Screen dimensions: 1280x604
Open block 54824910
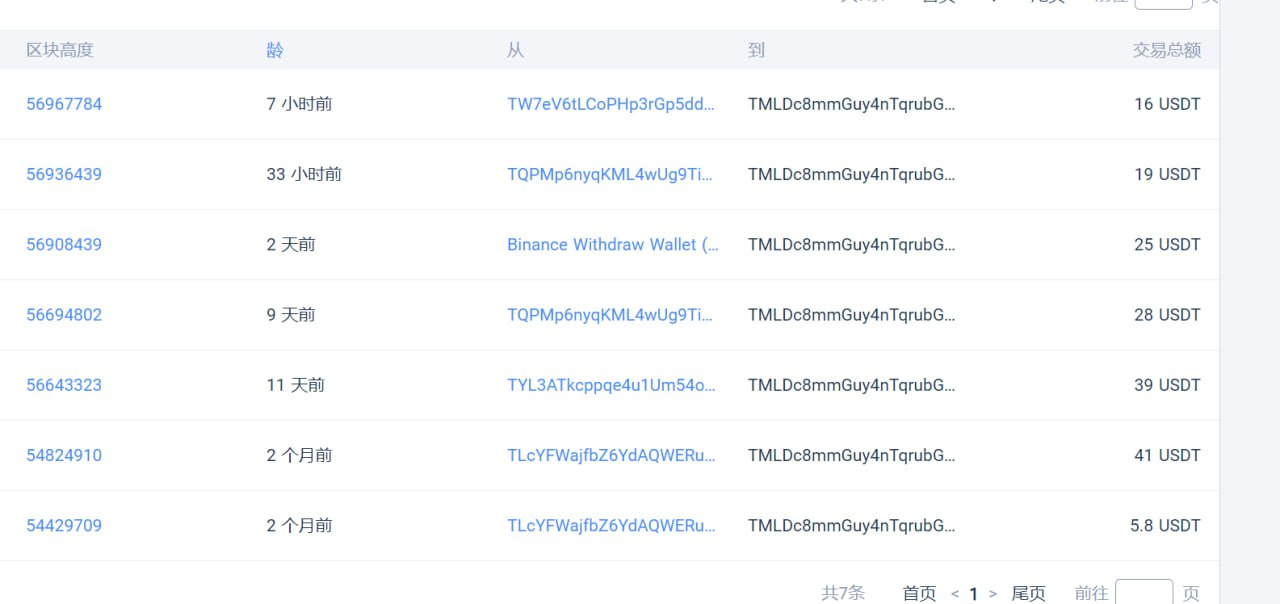(64, 455)
